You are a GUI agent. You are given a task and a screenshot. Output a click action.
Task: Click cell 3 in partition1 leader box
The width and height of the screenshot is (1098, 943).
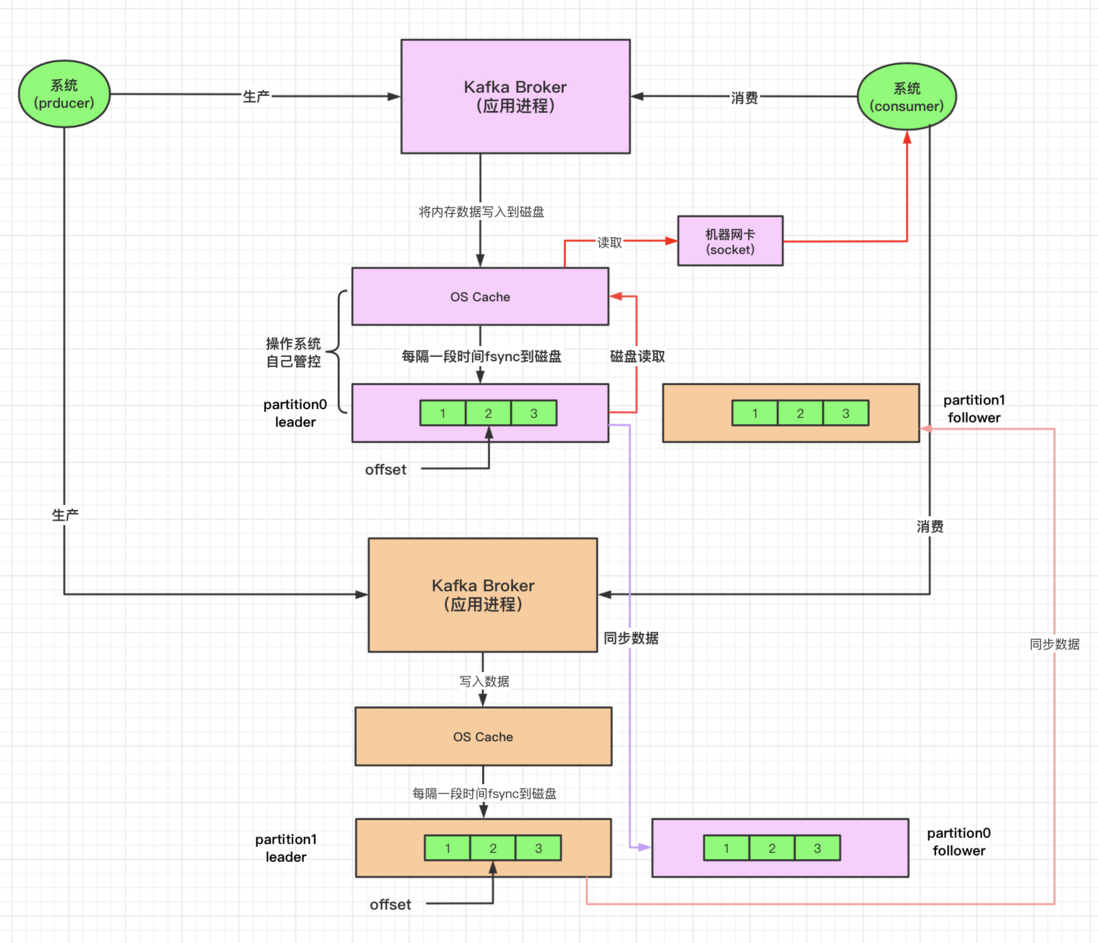point(538,848)
